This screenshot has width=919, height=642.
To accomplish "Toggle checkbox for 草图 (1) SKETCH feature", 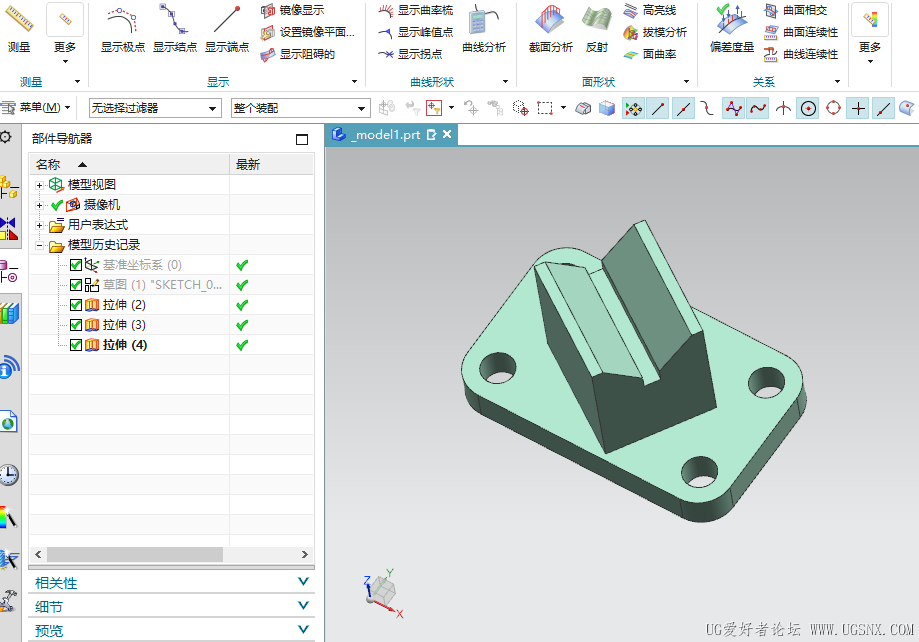I will pyautogui.click(x=76, y=285).
